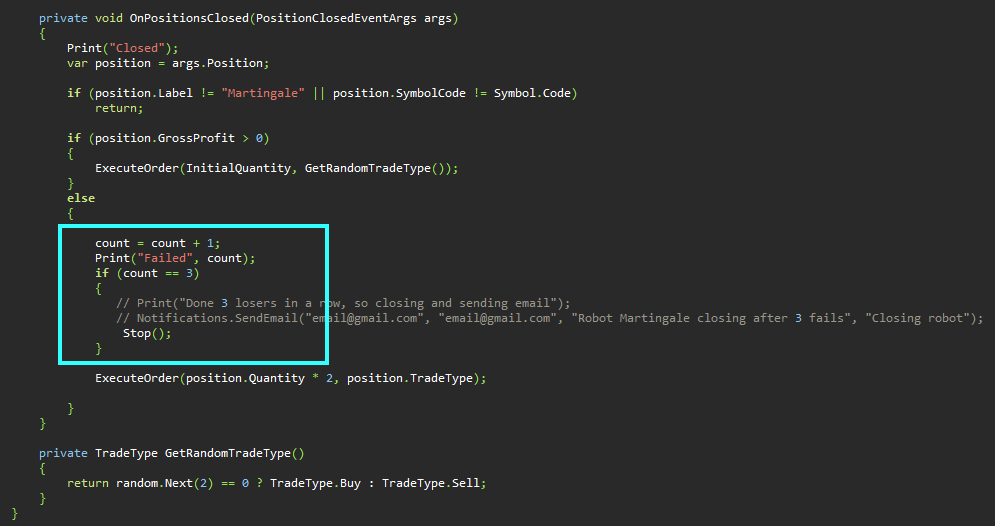Click TradeType.Buy in the ternary expression
The image size is (995, 526).
pos(315,483)
